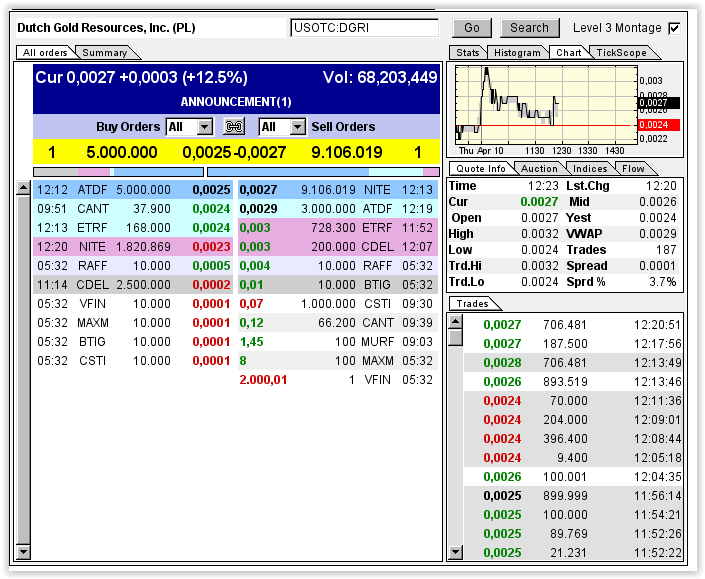This screenshot has height=579, width=705.
Task: Click the Go button
Action: (x=472, y=28)
